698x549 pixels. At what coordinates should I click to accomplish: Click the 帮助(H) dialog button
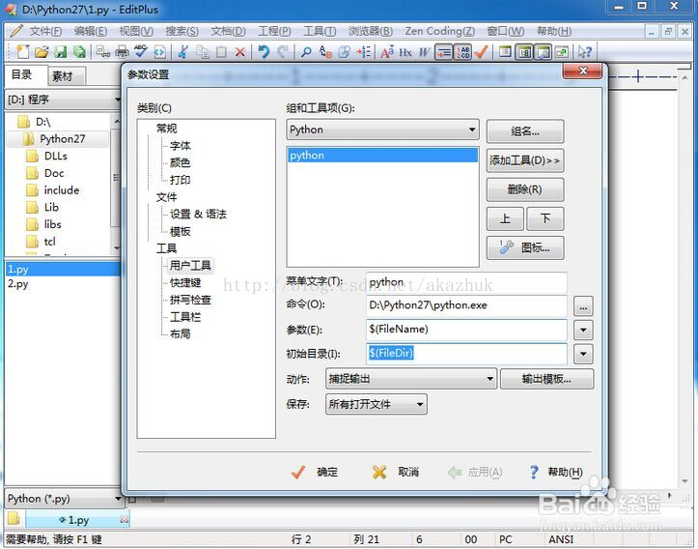pos(556,472)
